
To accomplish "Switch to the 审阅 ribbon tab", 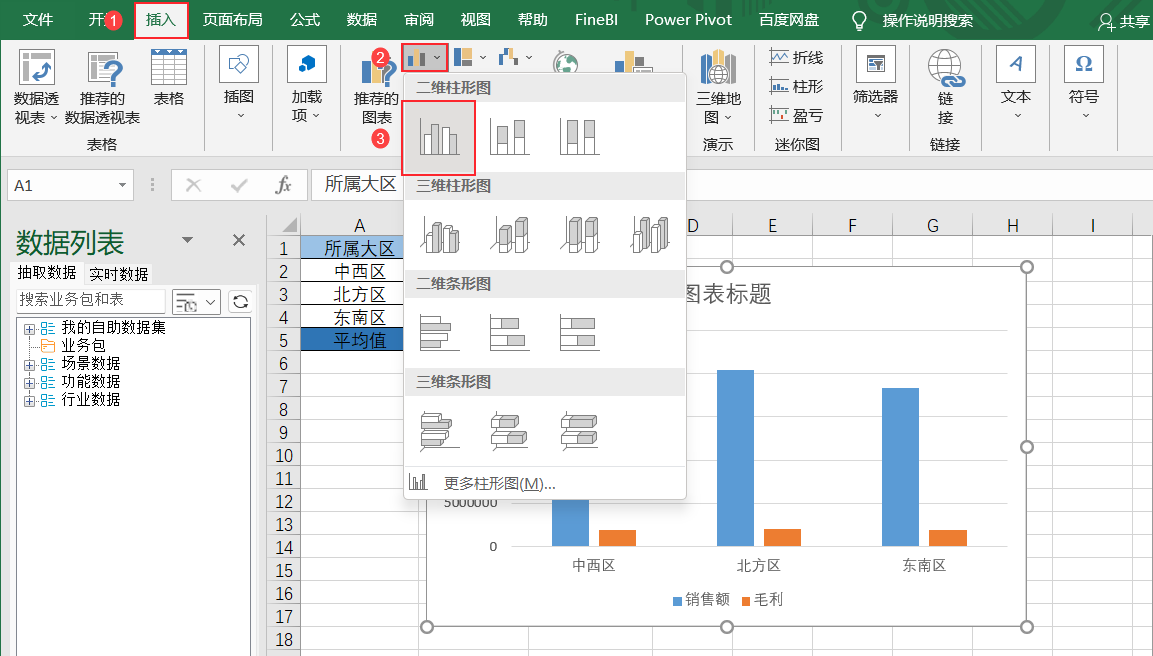I will pyautogui.click(x=419, y=20).
